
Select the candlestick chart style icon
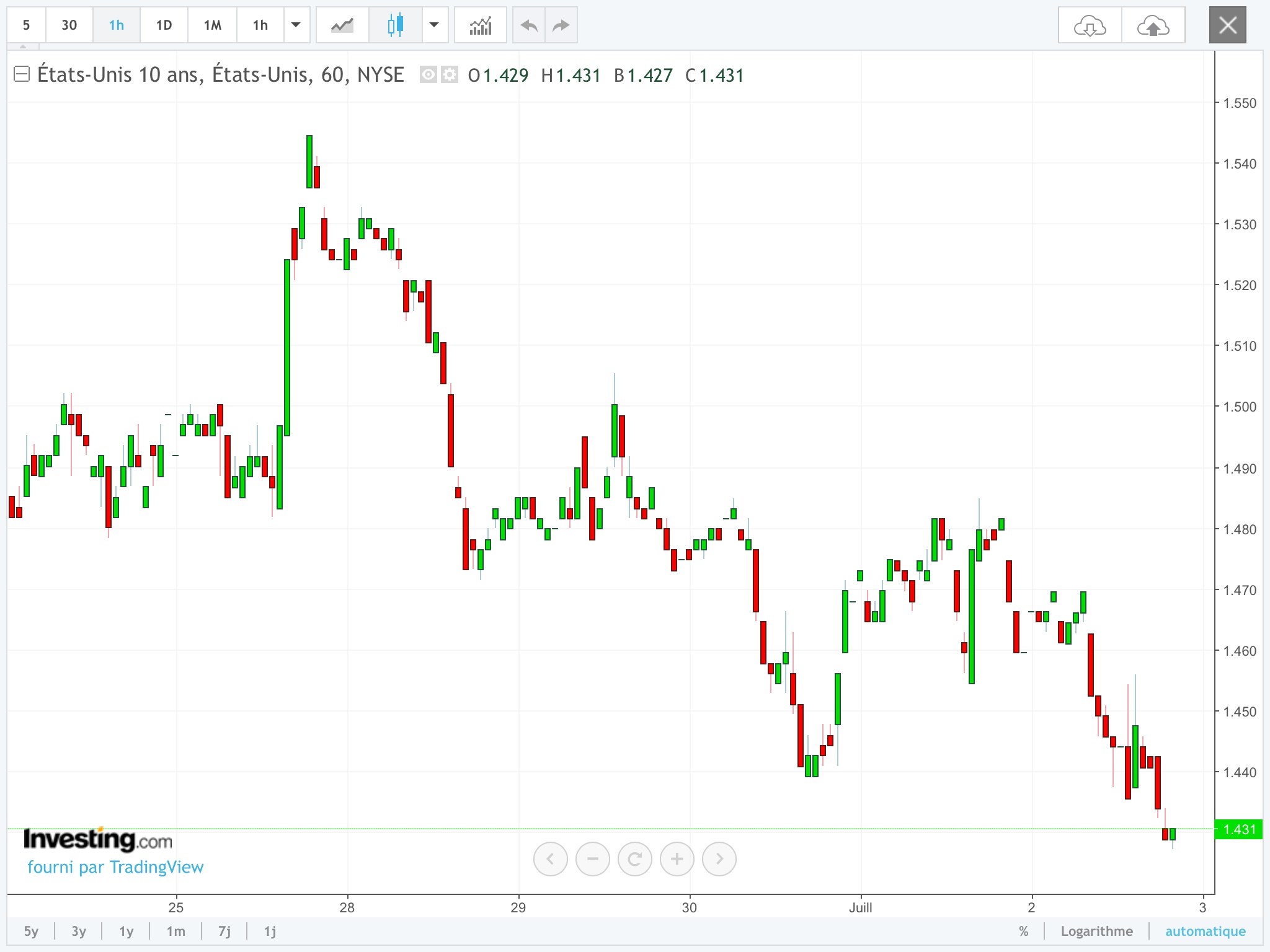coord(395,25)
